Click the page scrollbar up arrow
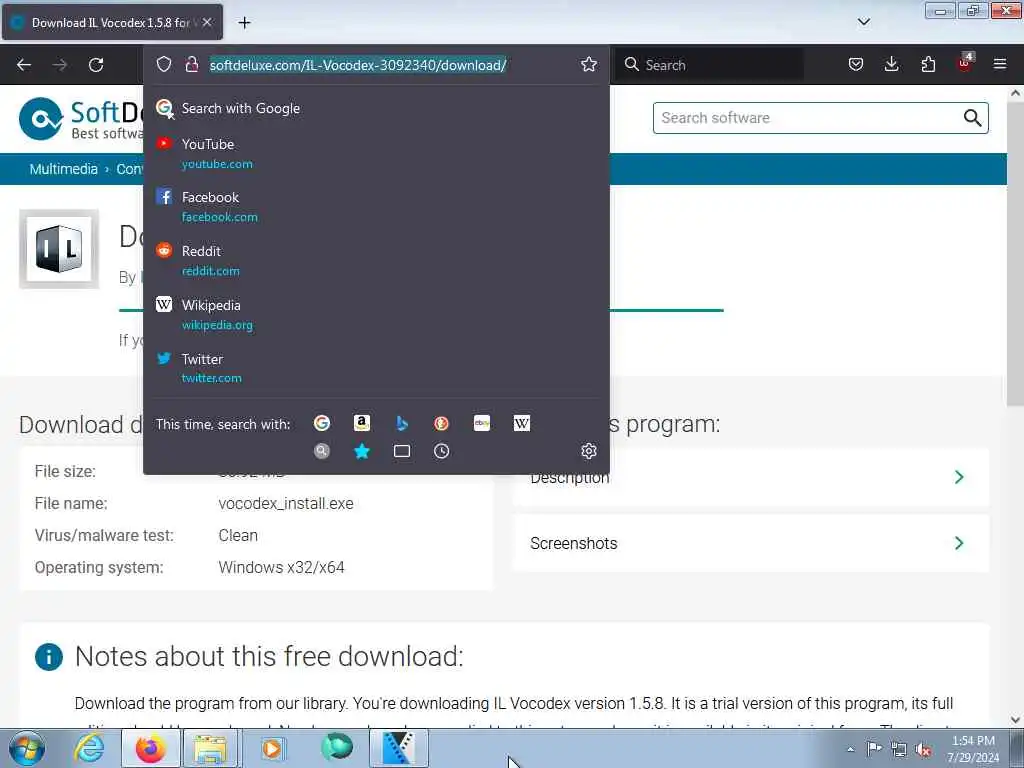This screenshot has width=1024, height=768. pyautogui.click(x=1016, y=93)
